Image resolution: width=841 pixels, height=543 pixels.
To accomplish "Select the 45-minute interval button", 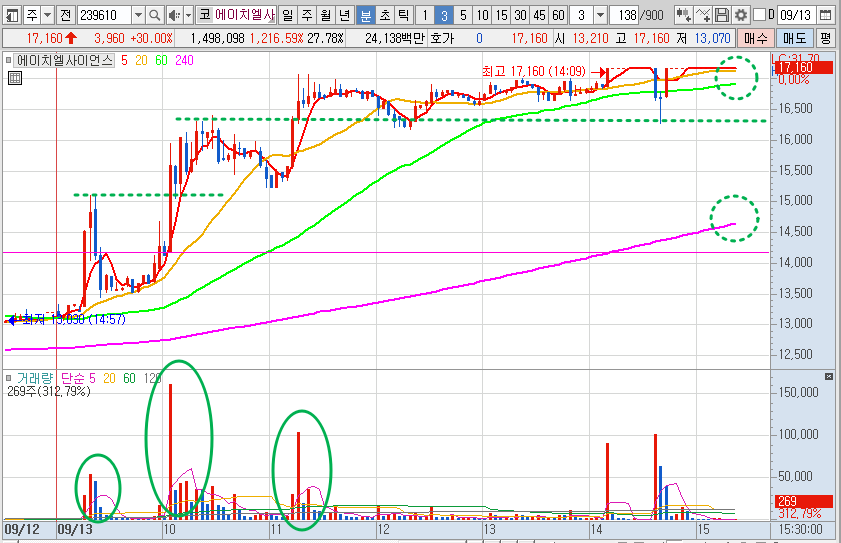I will [x=540, y=15].
